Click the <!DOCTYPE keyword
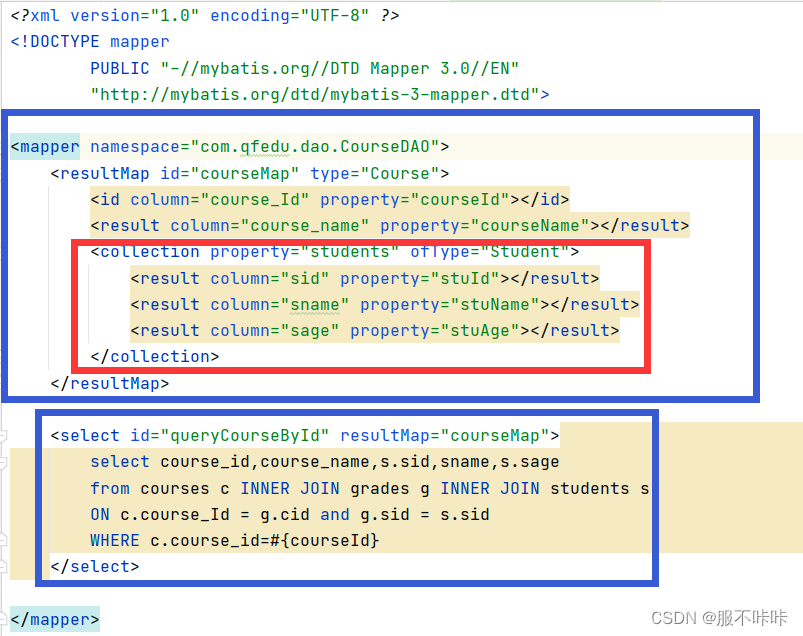 [55, 41]
